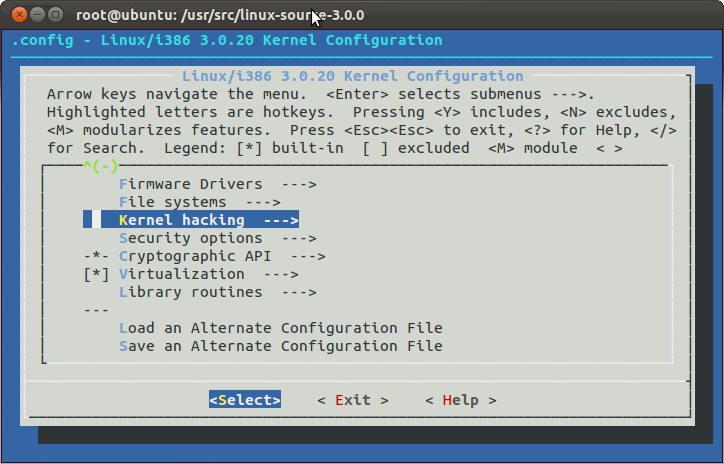This screenshot has height=464, width=724.
Task: Open the Library routines submenu
Action: pos(217,292)
